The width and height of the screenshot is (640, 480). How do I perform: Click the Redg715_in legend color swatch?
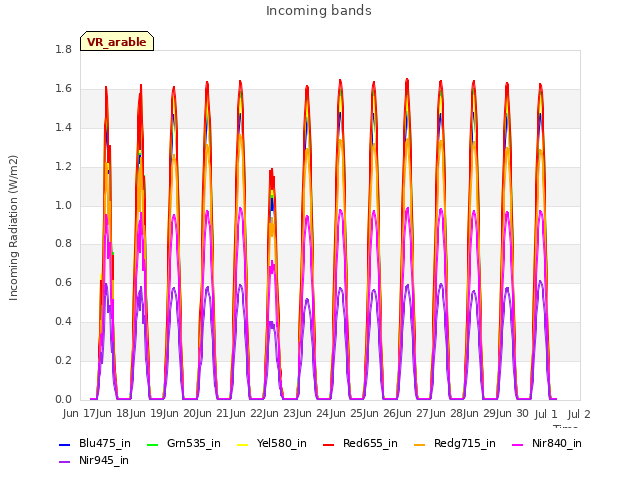click(x=420, y=444)
